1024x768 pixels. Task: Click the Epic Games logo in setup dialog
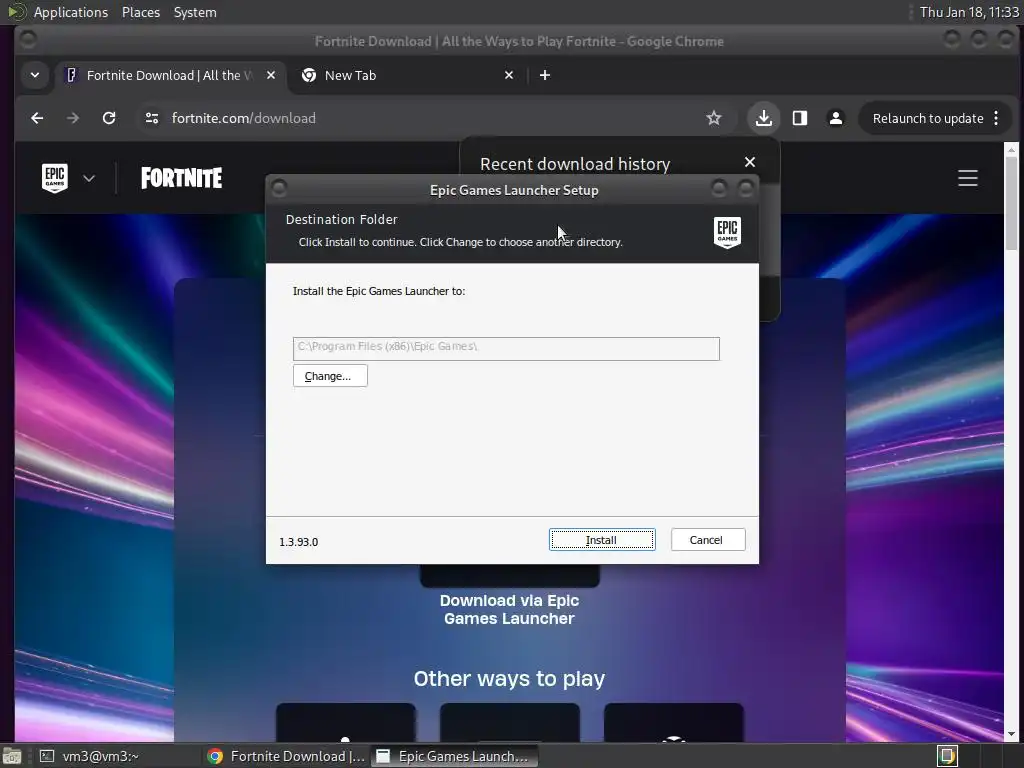tap(727, 232)
